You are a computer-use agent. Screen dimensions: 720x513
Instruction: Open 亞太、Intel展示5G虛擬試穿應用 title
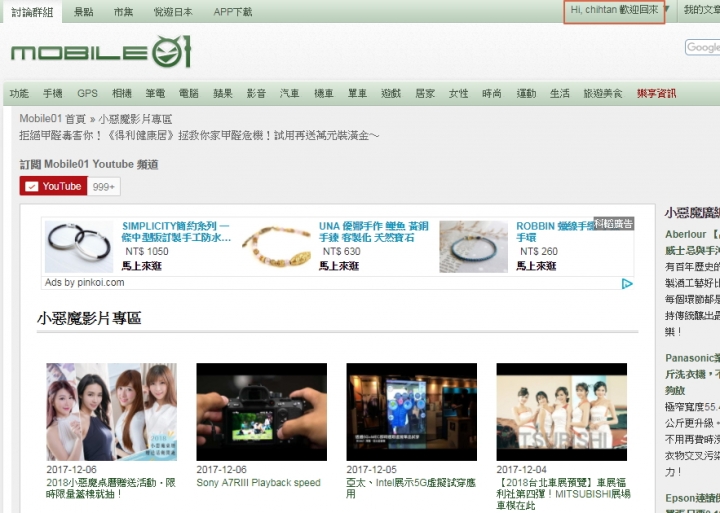point(411,488)
